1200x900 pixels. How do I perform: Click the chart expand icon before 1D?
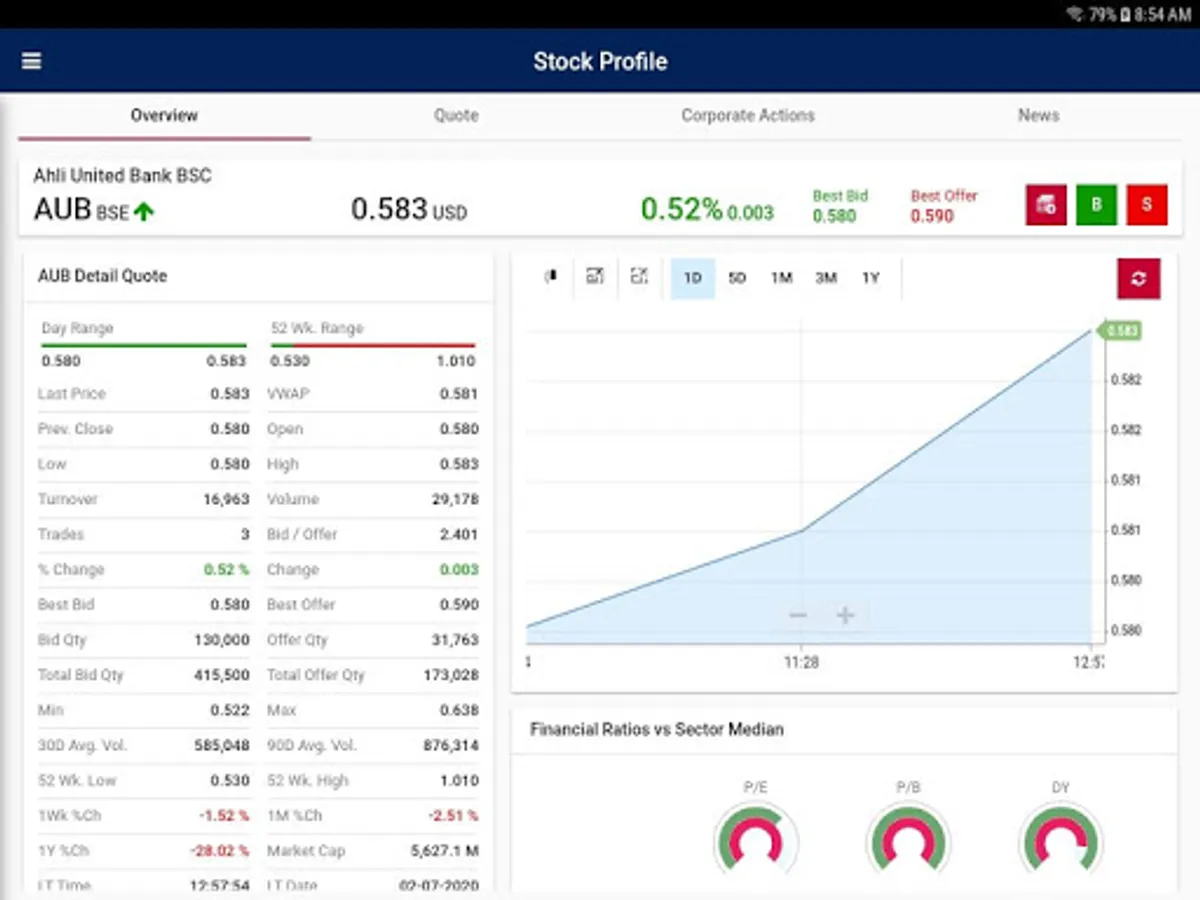click(x=639, y=276)
